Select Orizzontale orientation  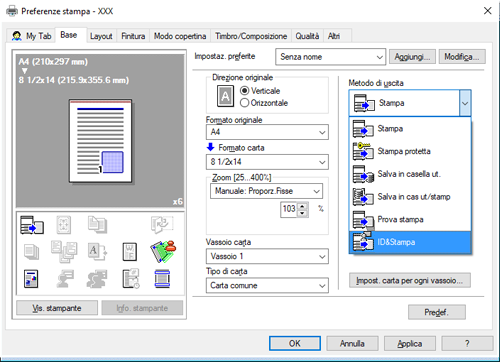pos(264,103)
